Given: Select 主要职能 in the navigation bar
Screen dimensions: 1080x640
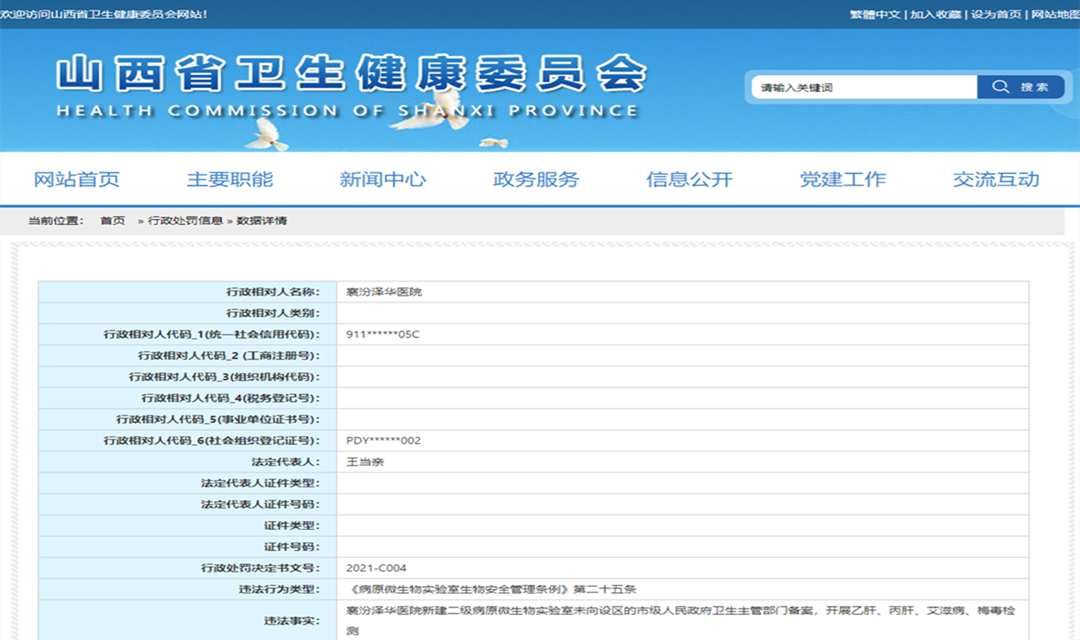Looking at the screenshot, I should click(230, 180).
